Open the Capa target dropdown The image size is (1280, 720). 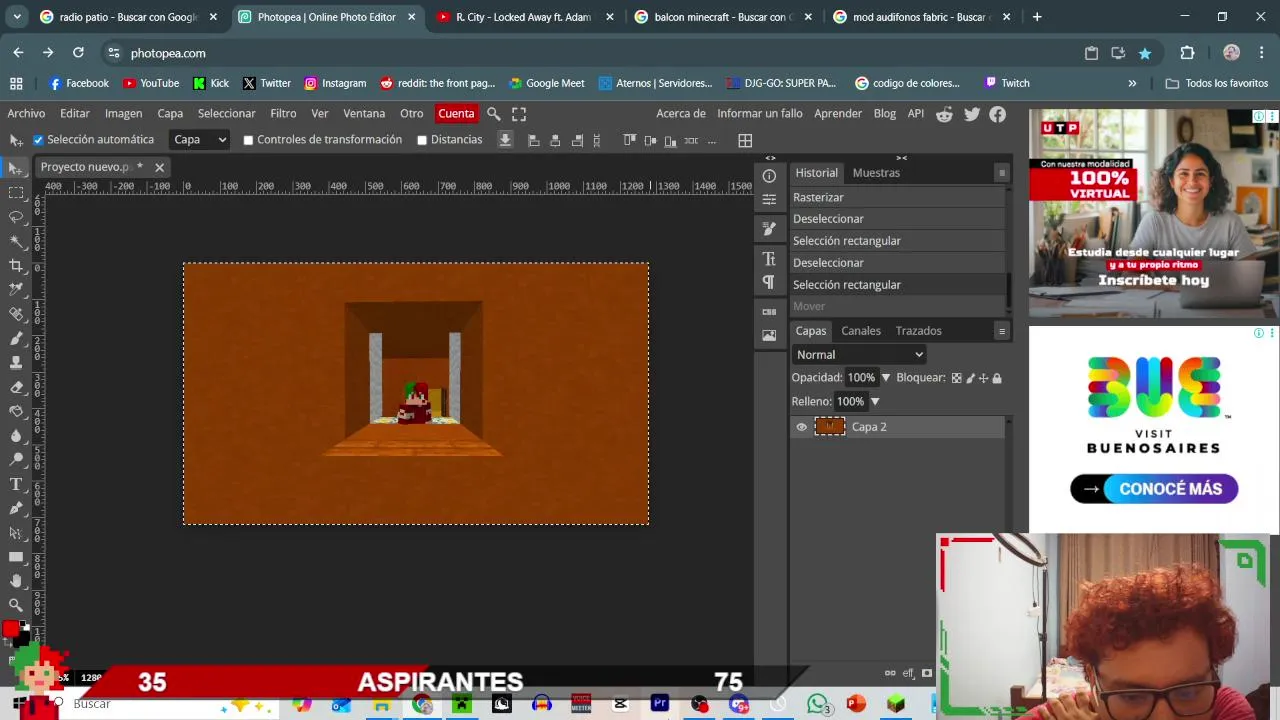200,140
